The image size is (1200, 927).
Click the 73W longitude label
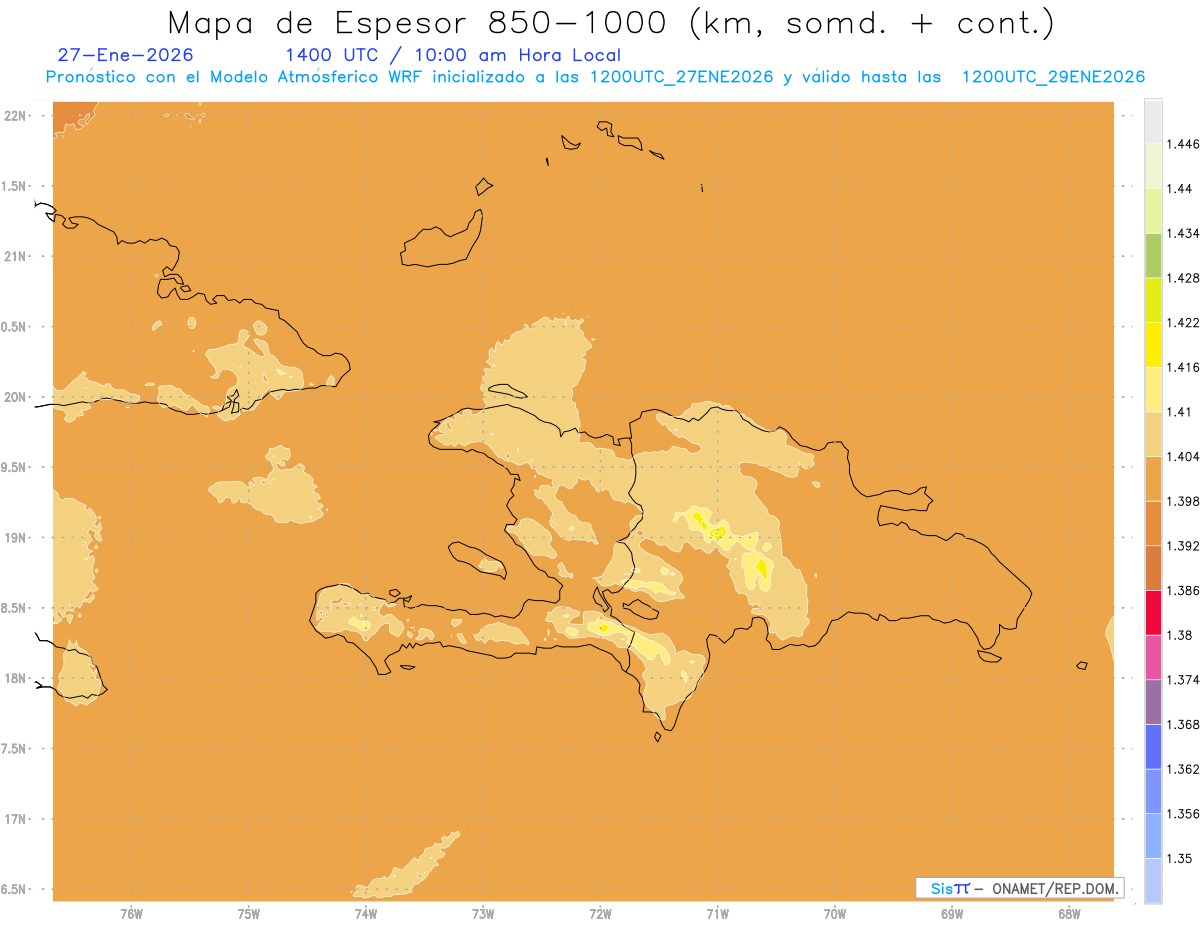pos(483,914)
